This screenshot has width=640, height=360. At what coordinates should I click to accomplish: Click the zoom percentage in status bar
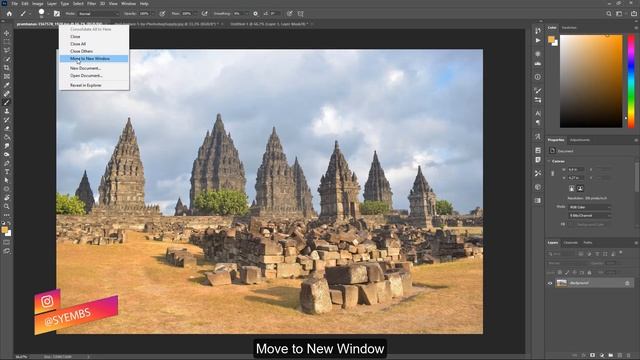click(x=21, y=357)
